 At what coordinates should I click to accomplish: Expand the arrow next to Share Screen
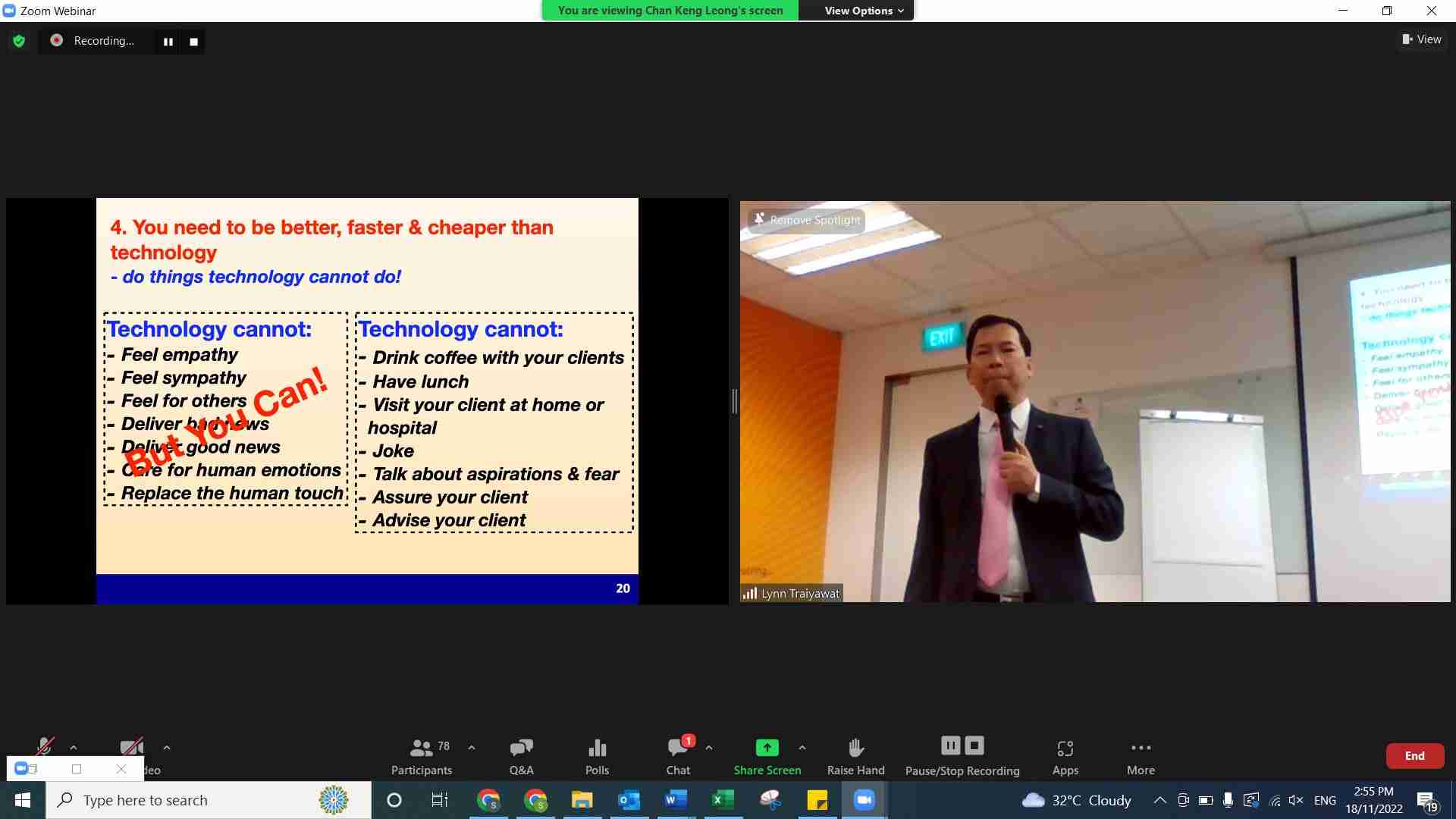(x=802, y=748)
